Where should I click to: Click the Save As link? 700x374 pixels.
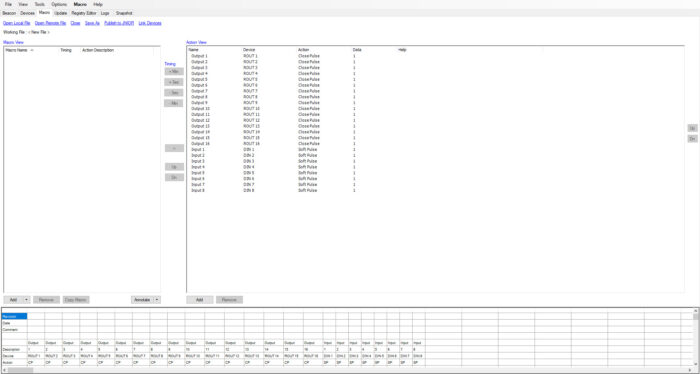pyautogui.click(x=92, y=23)
